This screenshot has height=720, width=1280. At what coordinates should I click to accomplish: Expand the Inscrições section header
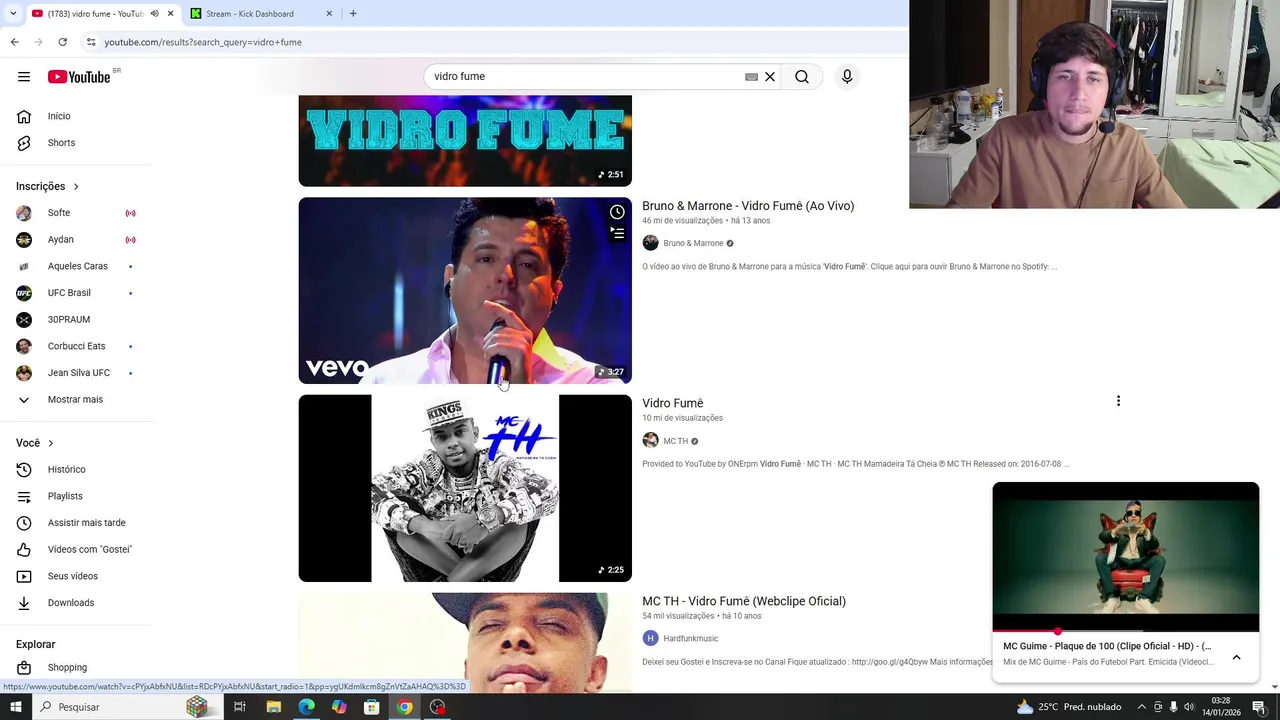tap(47, 186)
